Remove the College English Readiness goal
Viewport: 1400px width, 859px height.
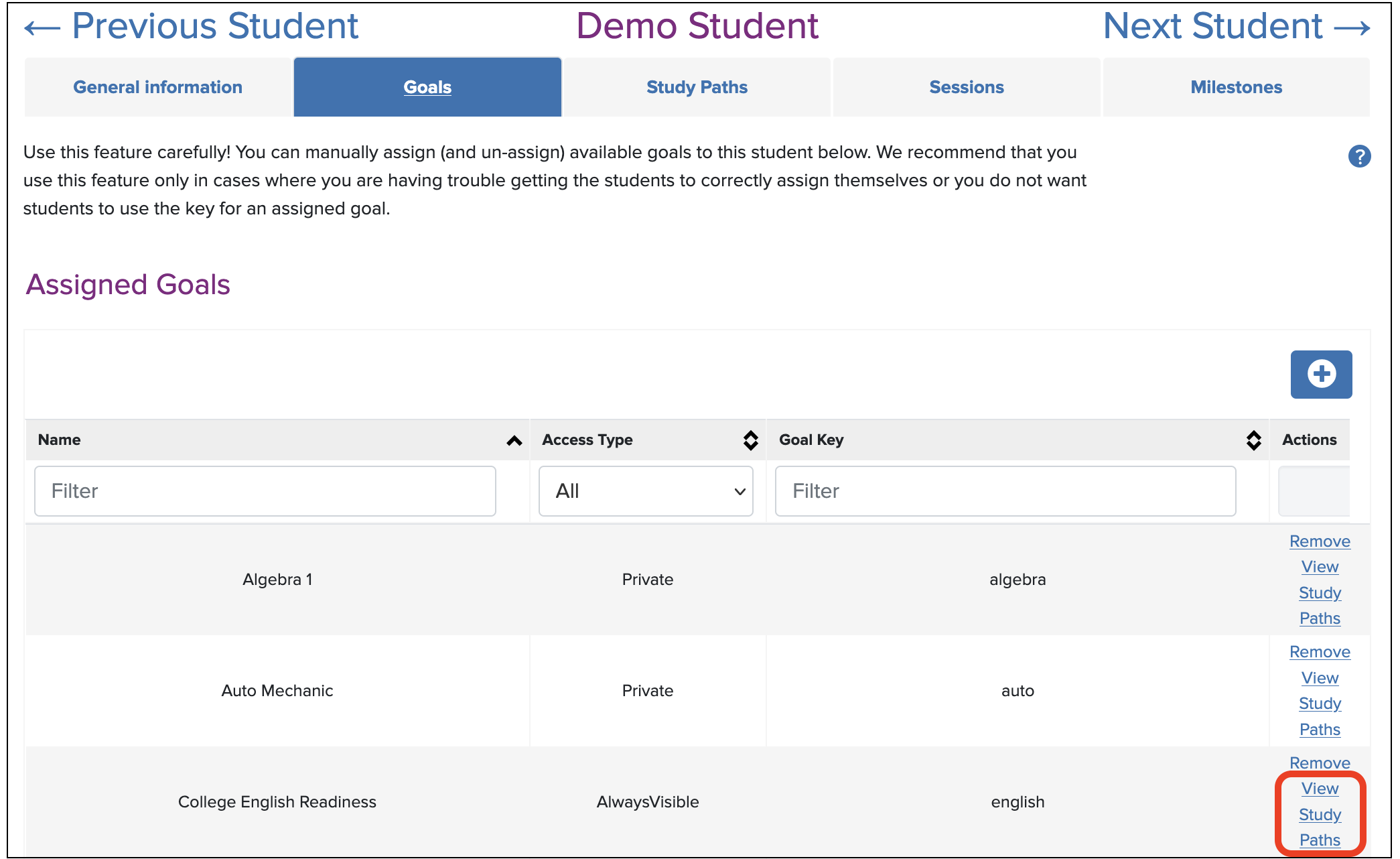pos(1320,763)
